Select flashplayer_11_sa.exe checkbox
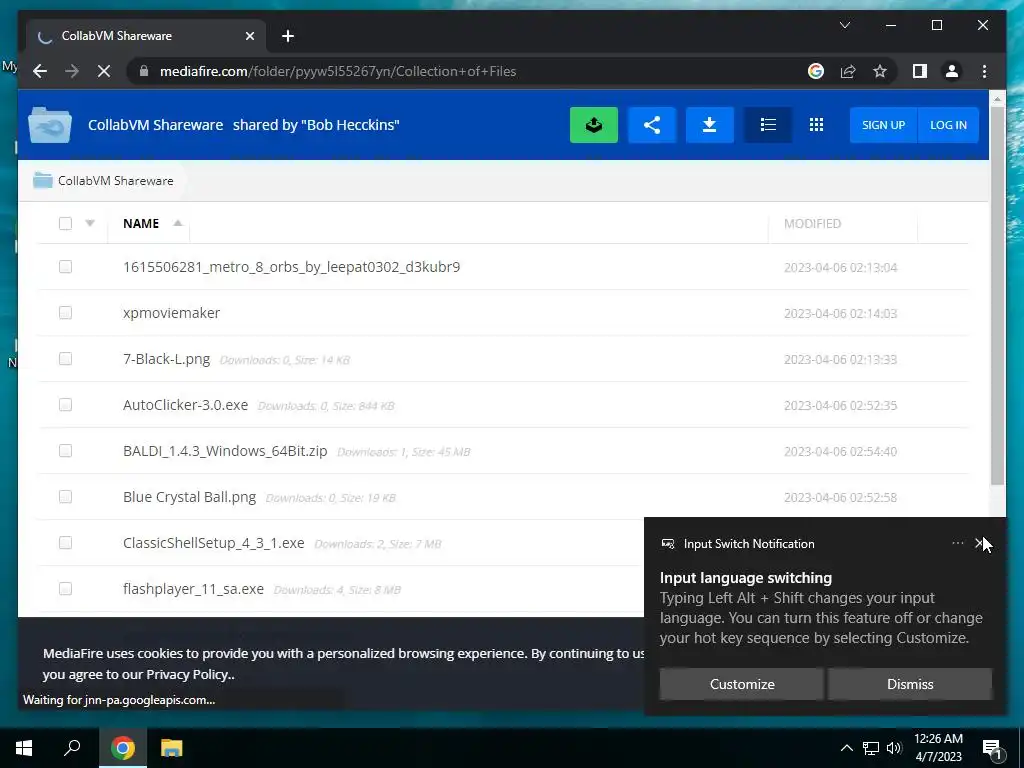 65,589
